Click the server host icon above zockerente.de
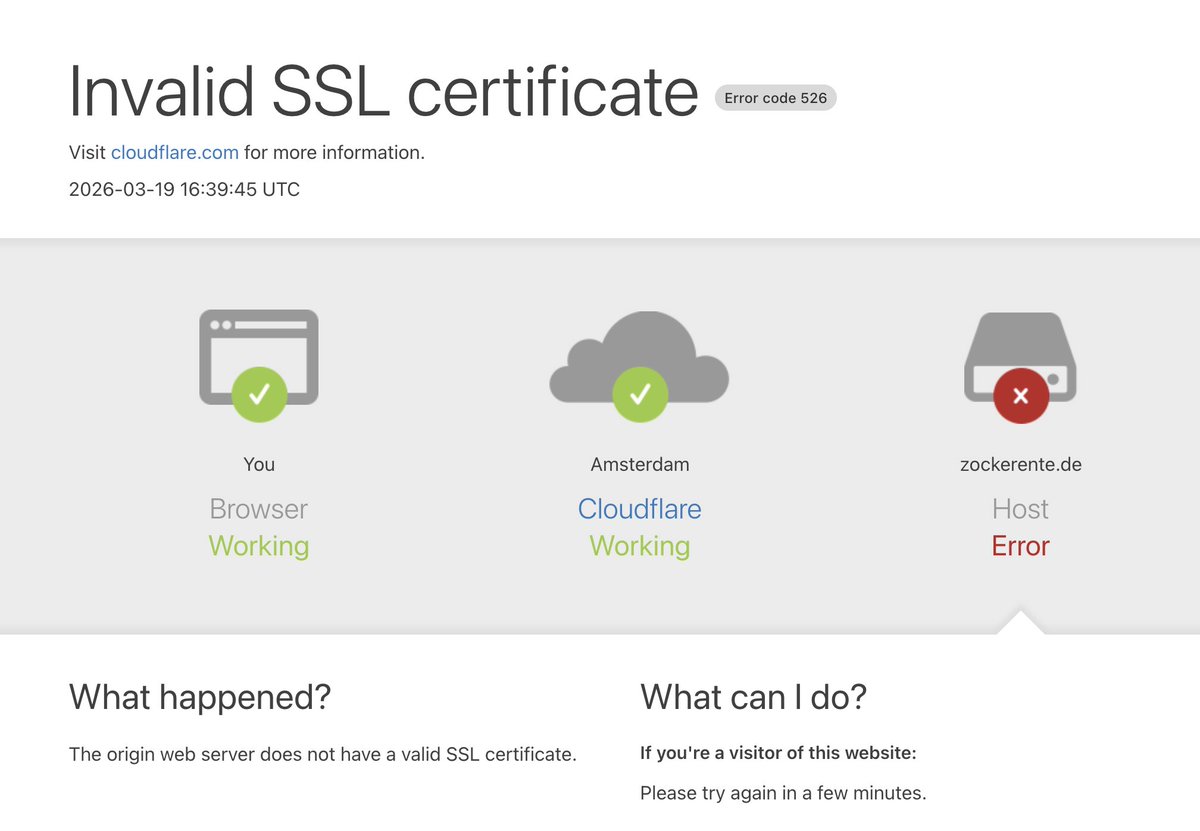Viewport: 1200px width, 831px height. click(x=1020, y=367)
